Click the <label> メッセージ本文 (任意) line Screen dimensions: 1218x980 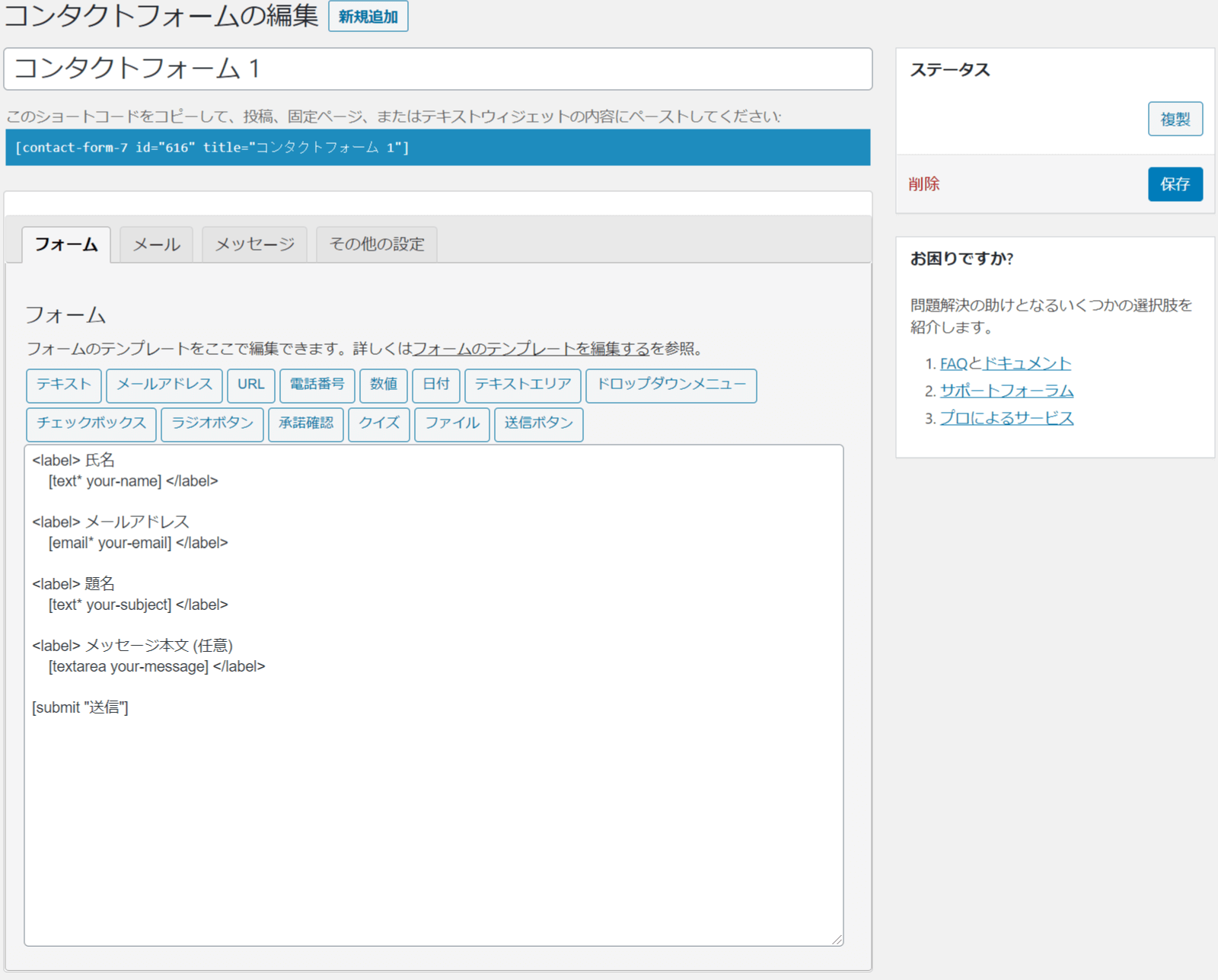pyautogui.click(x=132, y=646)
